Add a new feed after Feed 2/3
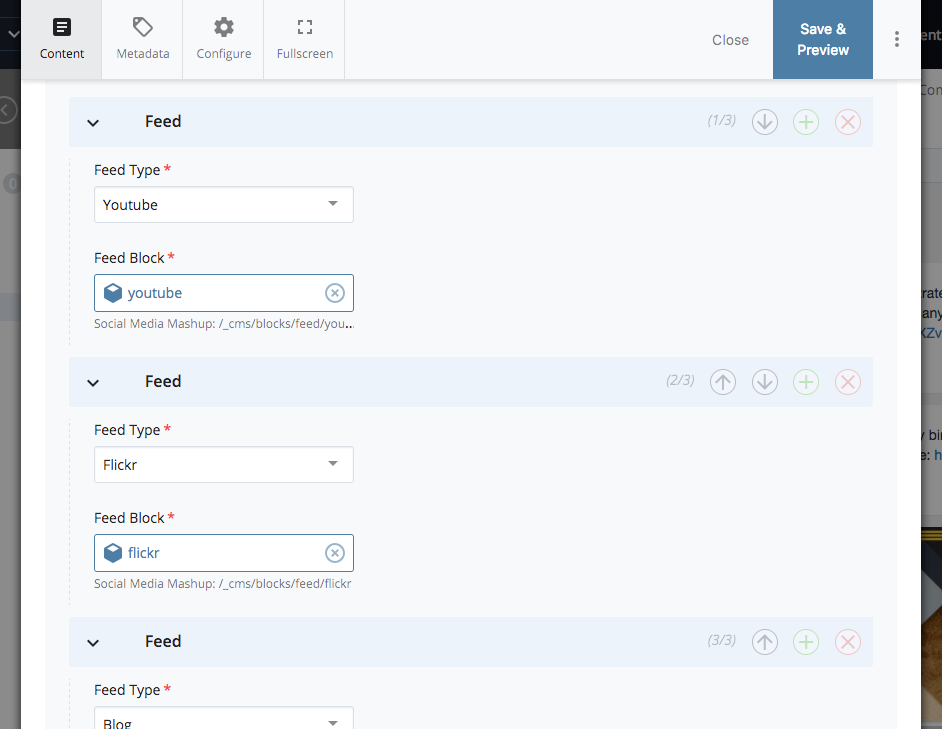The image size is (942, 729). click(806, 382)
